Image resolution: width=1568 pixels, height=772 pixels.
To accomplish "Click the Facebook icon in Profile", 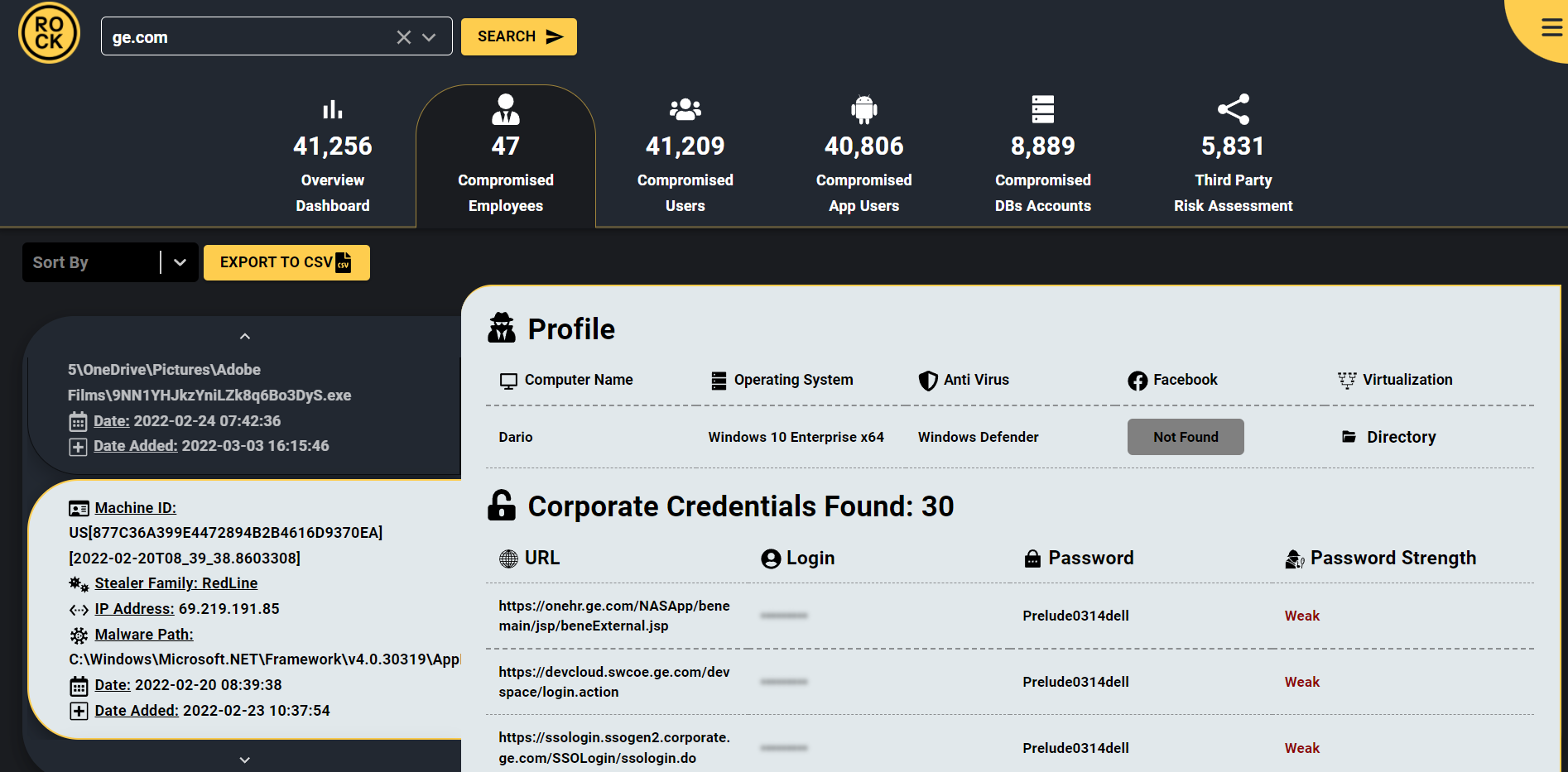I will 1138,381.
